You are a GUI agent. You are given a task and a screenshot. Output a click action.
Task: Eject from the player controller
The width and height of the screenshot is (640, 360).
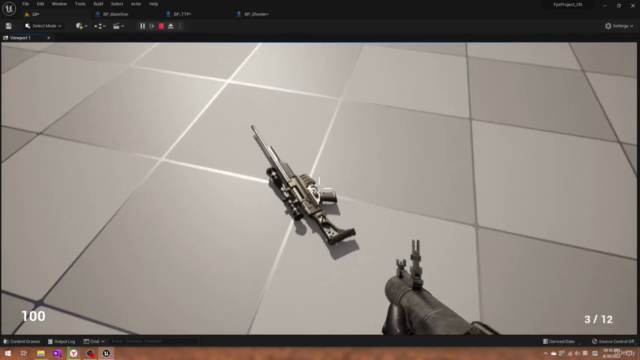pos(171,26)
